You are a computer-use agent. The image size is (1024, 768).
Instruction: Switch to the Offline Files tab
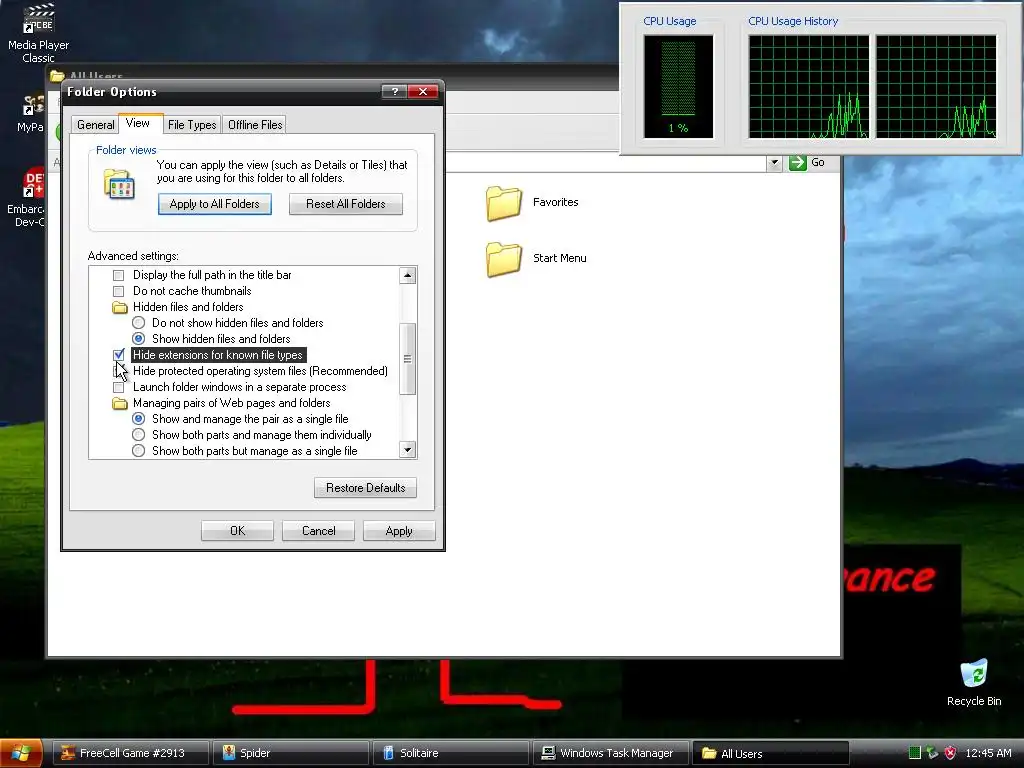coord(255,125)
